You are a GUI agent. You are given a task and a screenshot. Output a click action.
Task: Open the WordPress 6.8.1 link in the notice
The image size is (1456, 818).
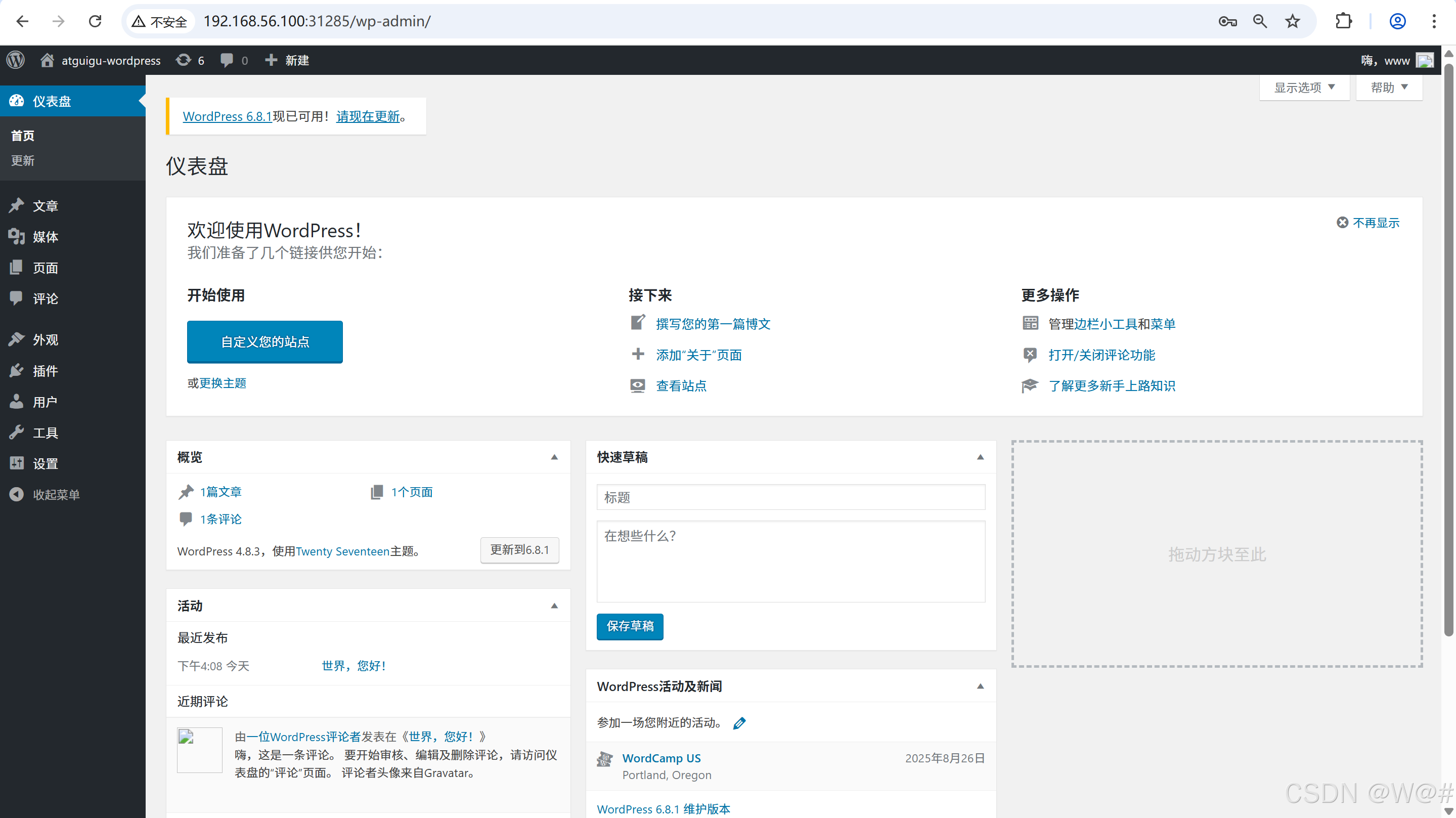(227, 116)
